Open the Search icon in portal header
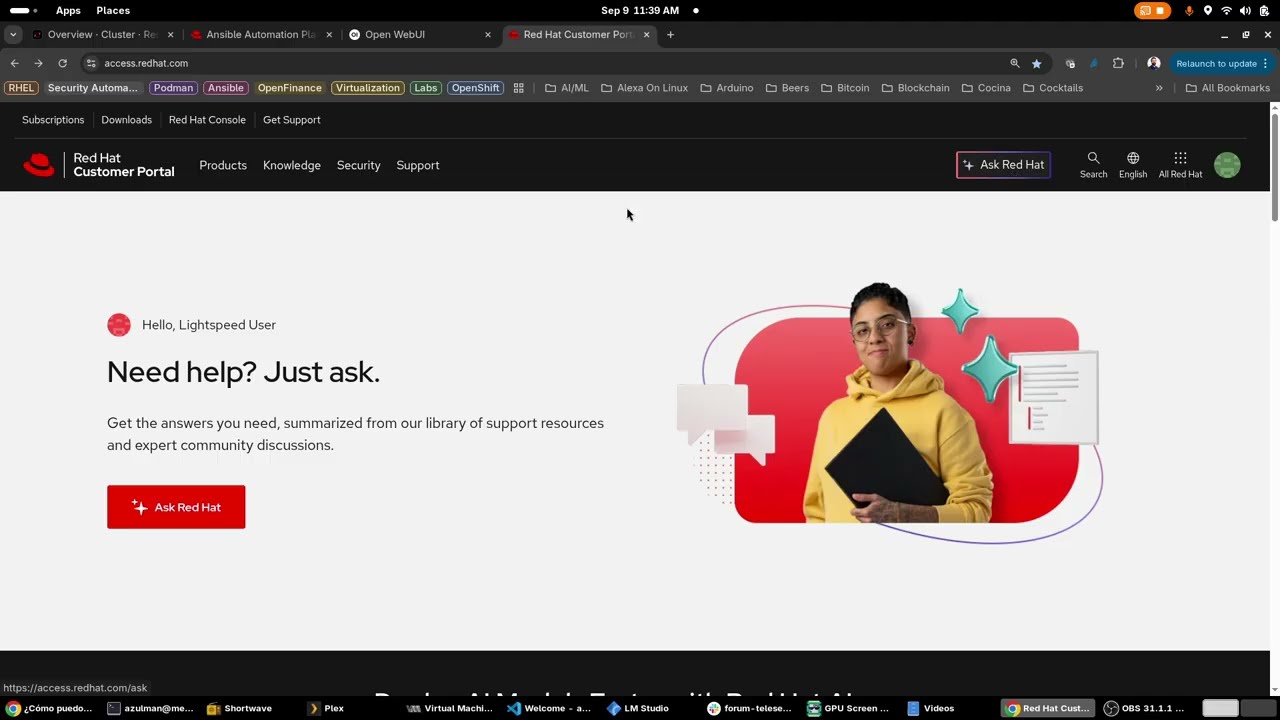Screen dimensions: 1280x720 coord(1093,165)
